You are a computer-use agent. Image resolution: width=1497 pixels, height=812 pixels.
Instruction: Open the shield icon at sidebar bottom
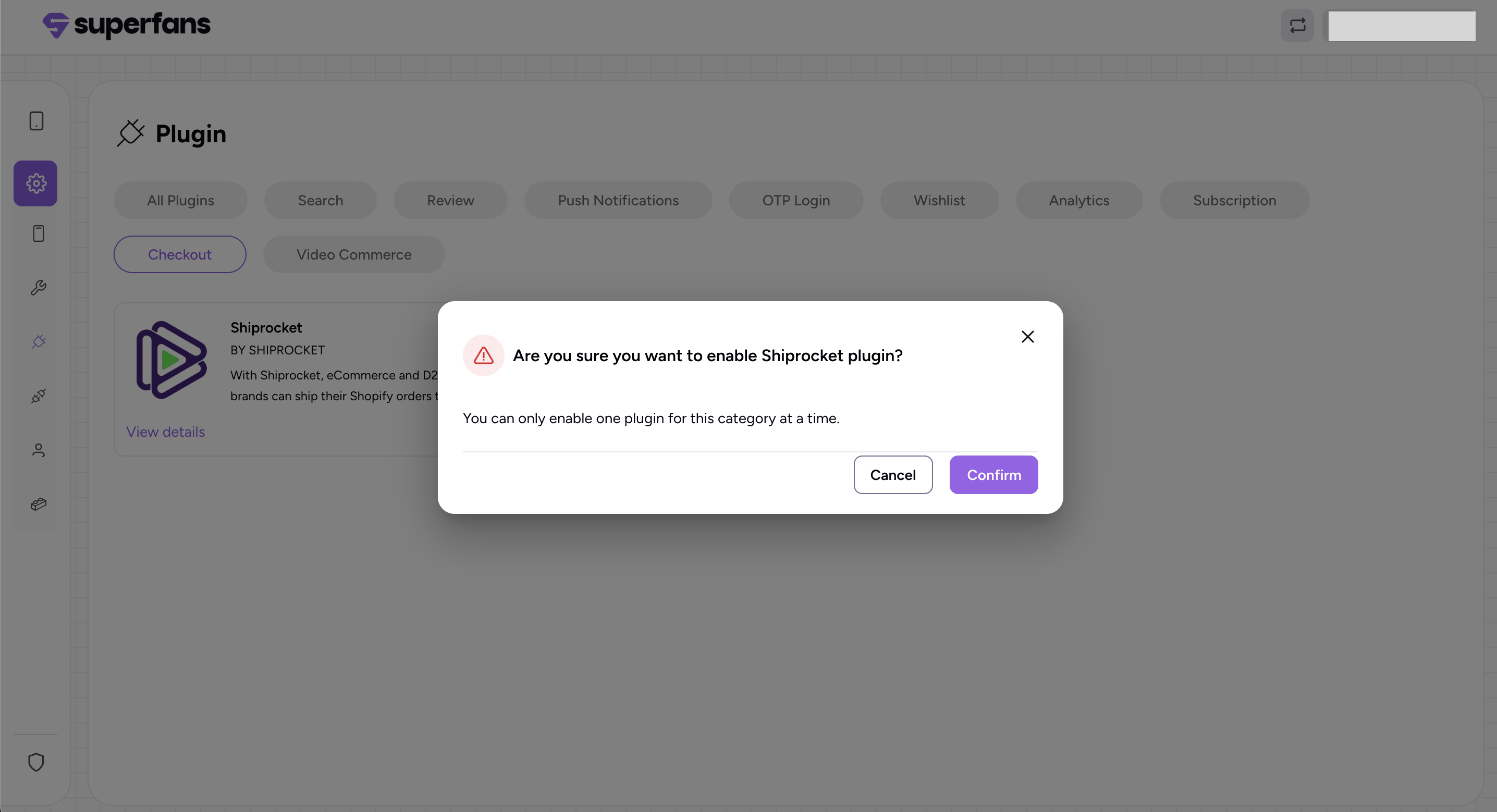click(x=36, y=762)
